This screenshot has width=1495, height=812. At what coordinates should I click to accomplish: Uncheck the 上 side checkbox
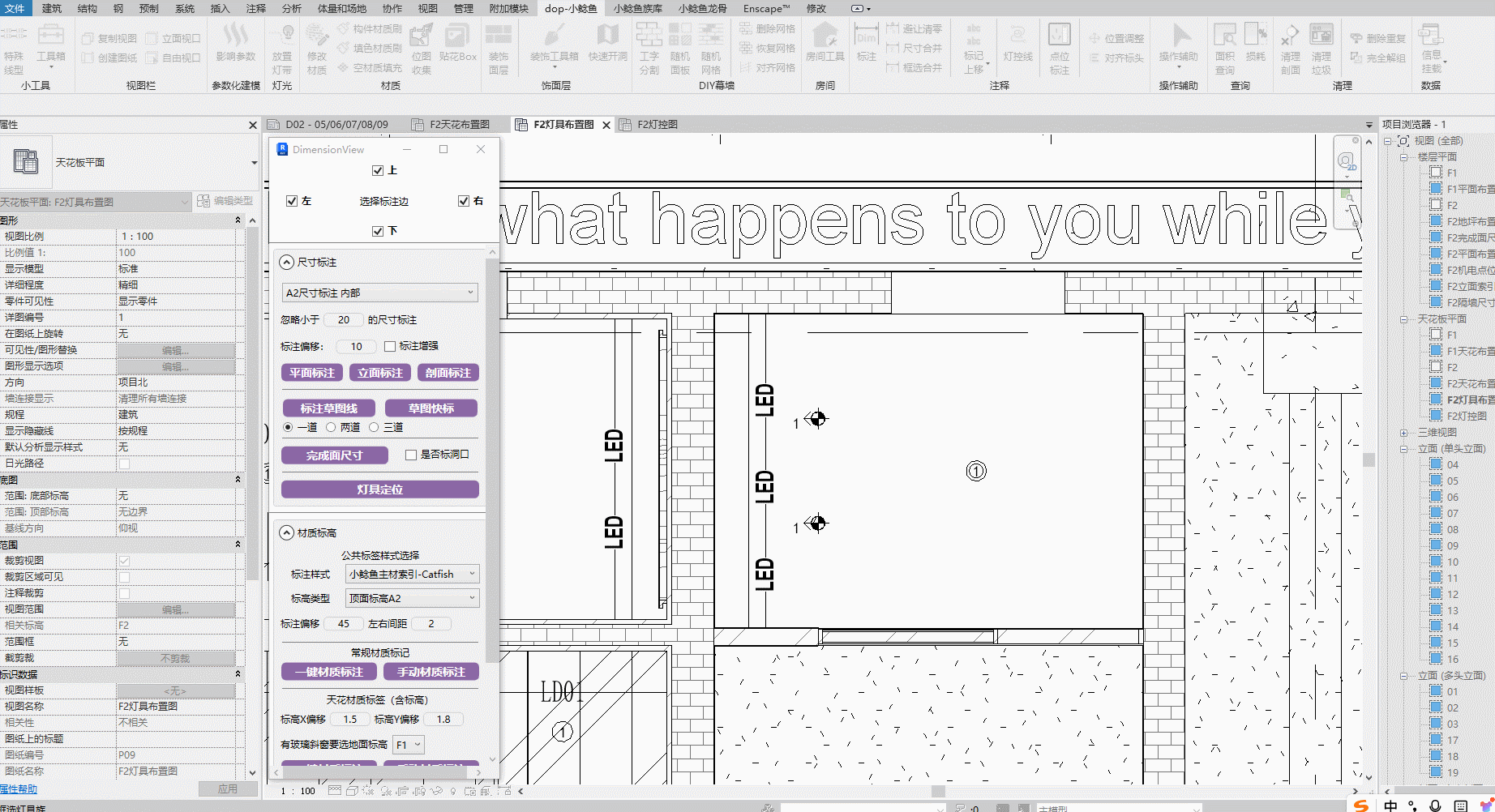tap(377, 170)
